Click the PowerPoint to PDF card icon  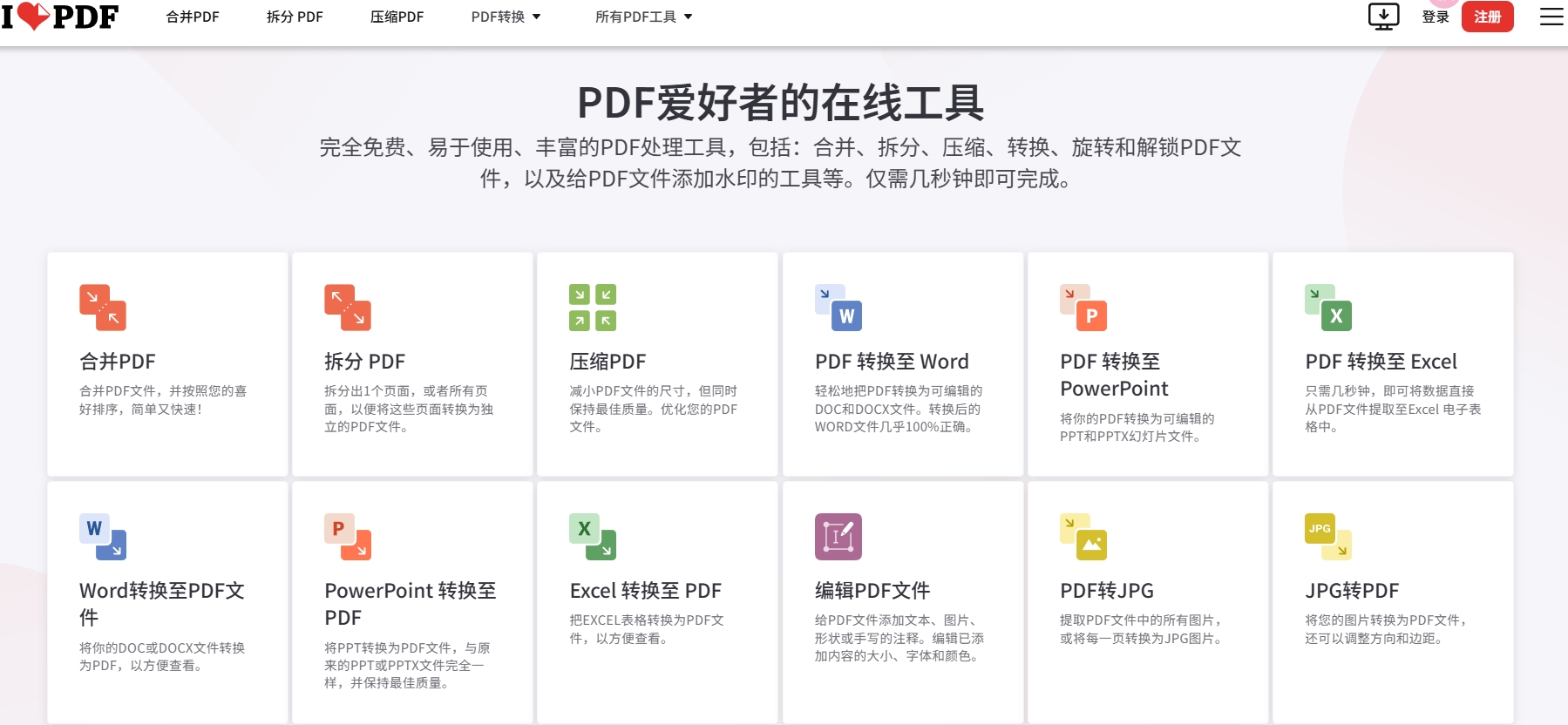tap(348, 537)
